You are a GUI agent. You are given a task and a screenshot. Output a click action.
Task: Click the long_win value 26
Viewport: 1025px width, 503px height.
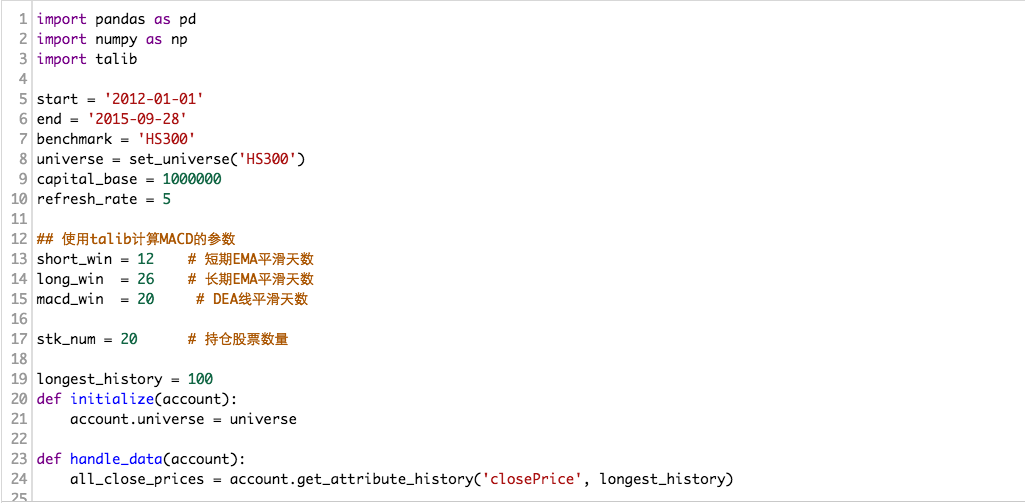[146, 279]
